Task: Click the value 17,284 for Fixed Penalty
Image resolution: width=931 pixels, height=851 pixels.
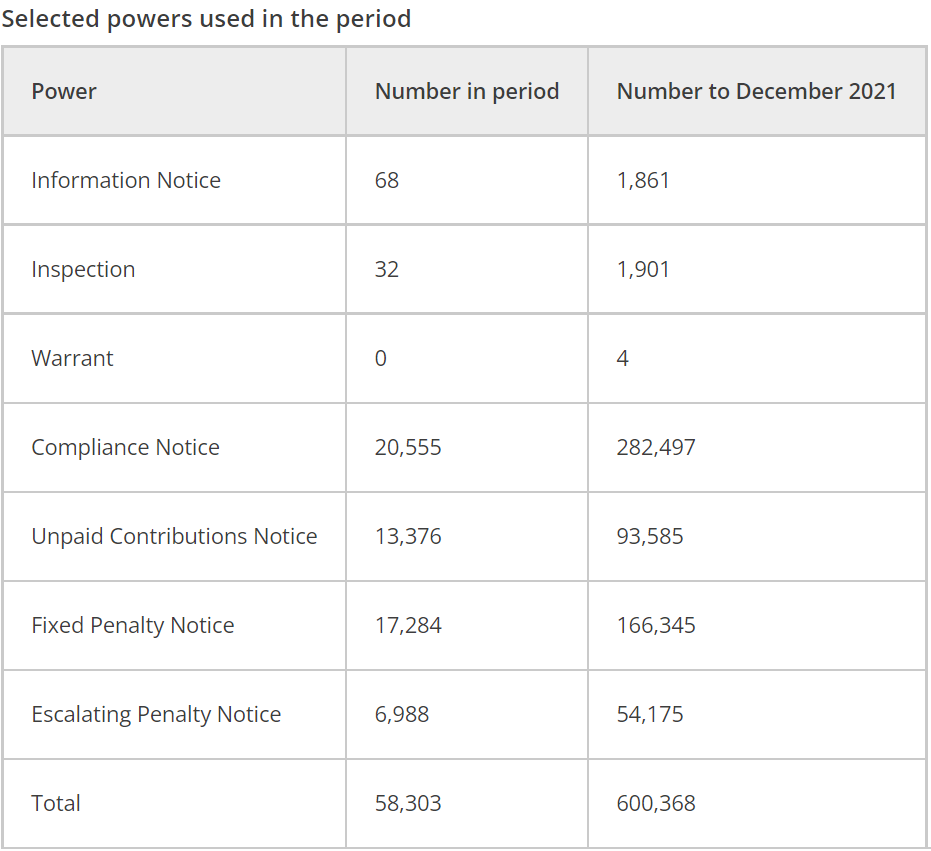Action: (x=408, y=625)
